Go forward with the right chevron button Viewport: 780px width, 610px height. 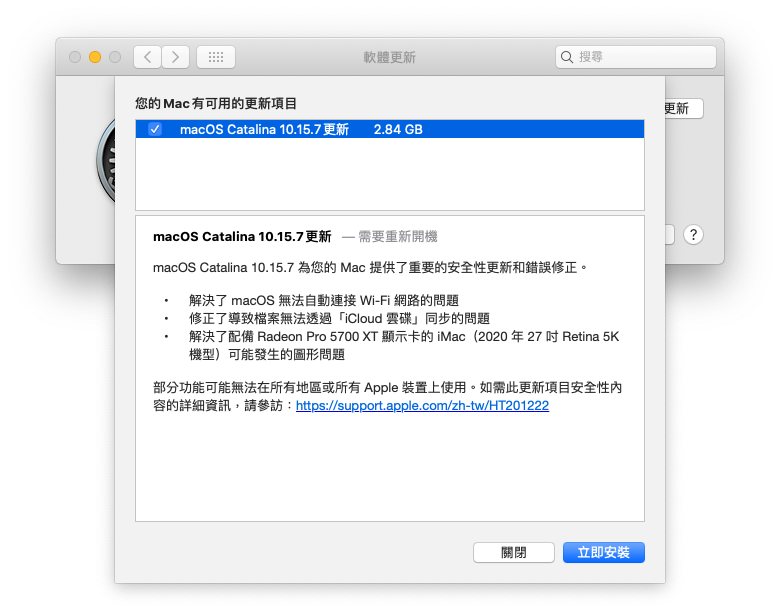click(175, 57)
